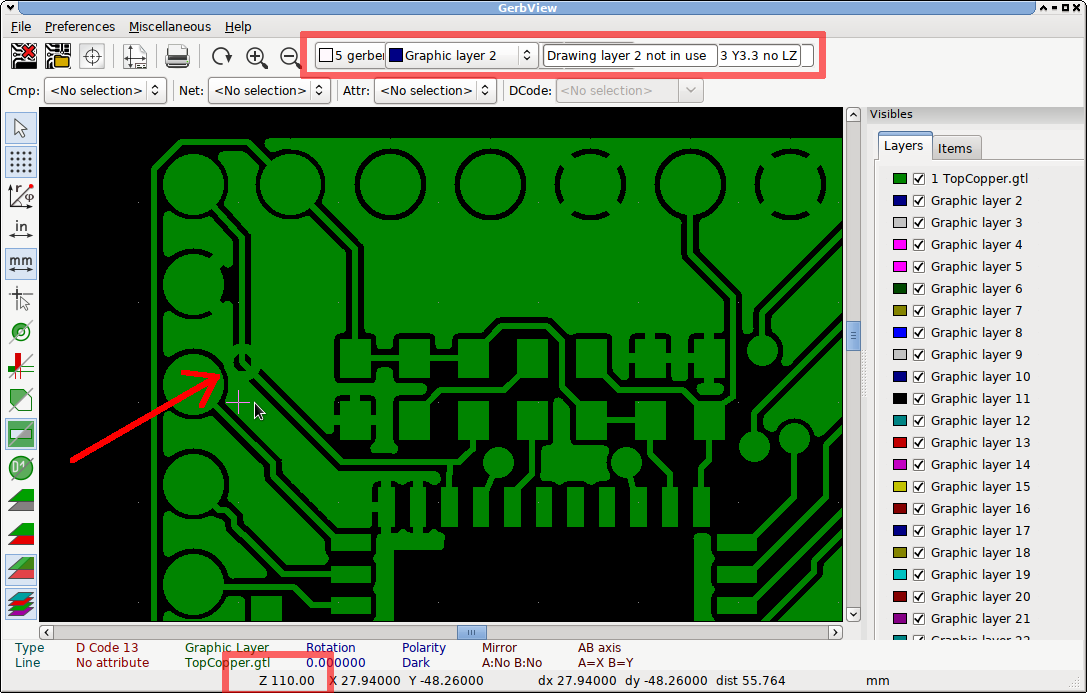Toggle polar coordinates display icon
Screen dimensions: 1087x693
point(21,196)
